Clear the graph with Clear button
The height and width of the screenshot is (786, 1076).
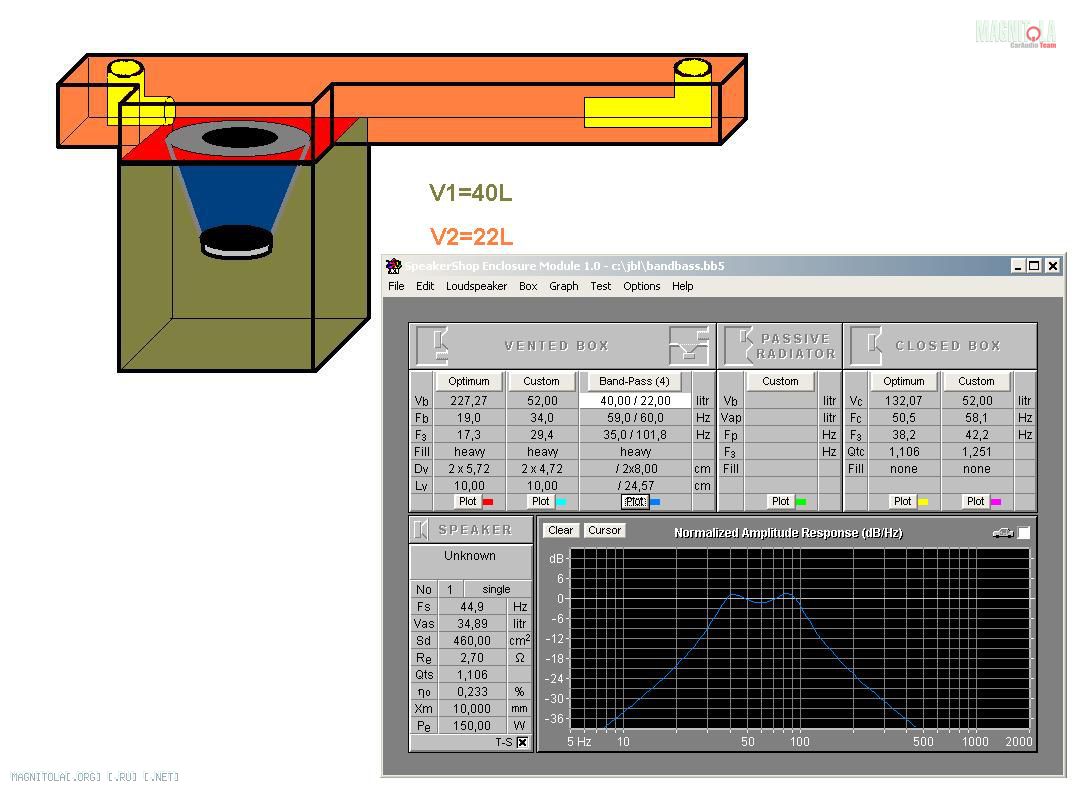561,531
